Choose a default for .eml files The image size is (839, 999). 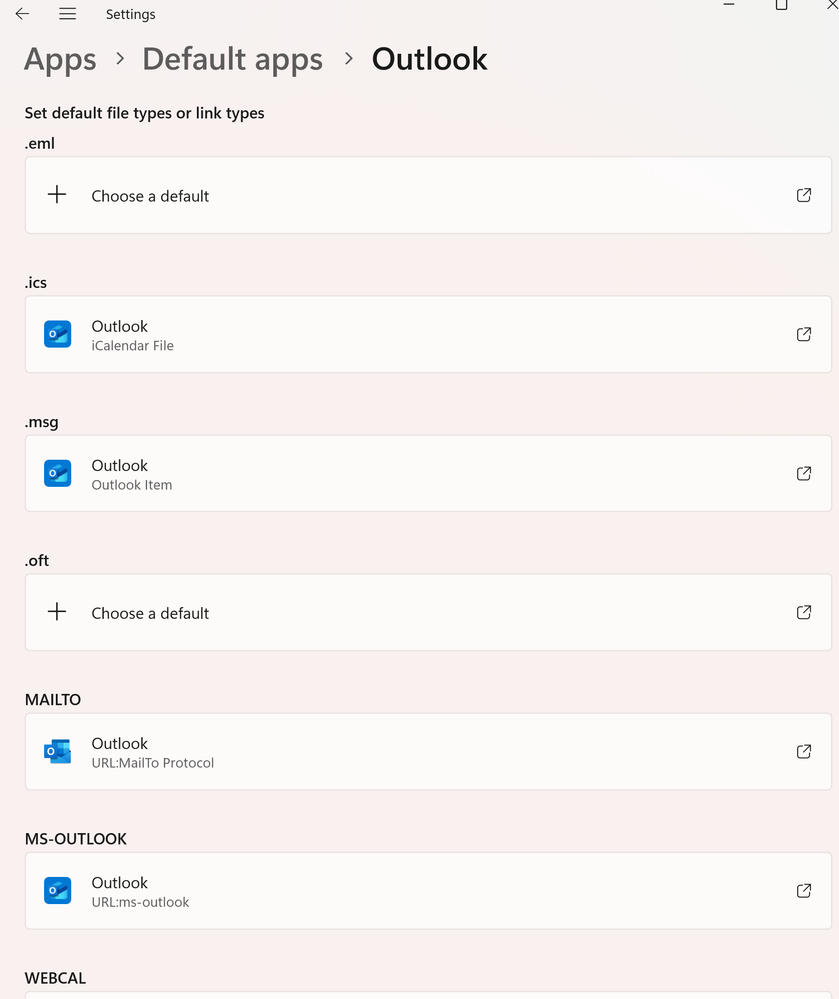coord(150,196)
